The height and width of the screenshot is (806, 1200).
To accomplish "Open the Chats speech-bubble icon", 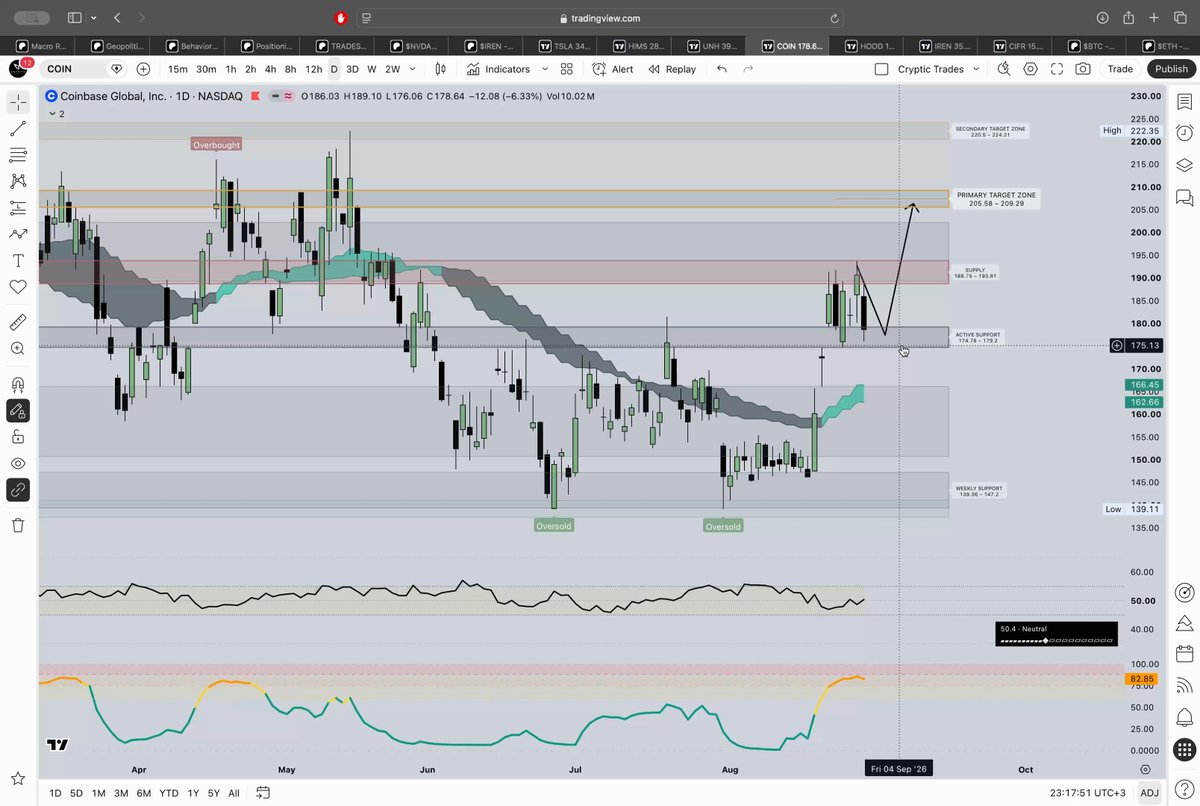I will pos(1184,197).
